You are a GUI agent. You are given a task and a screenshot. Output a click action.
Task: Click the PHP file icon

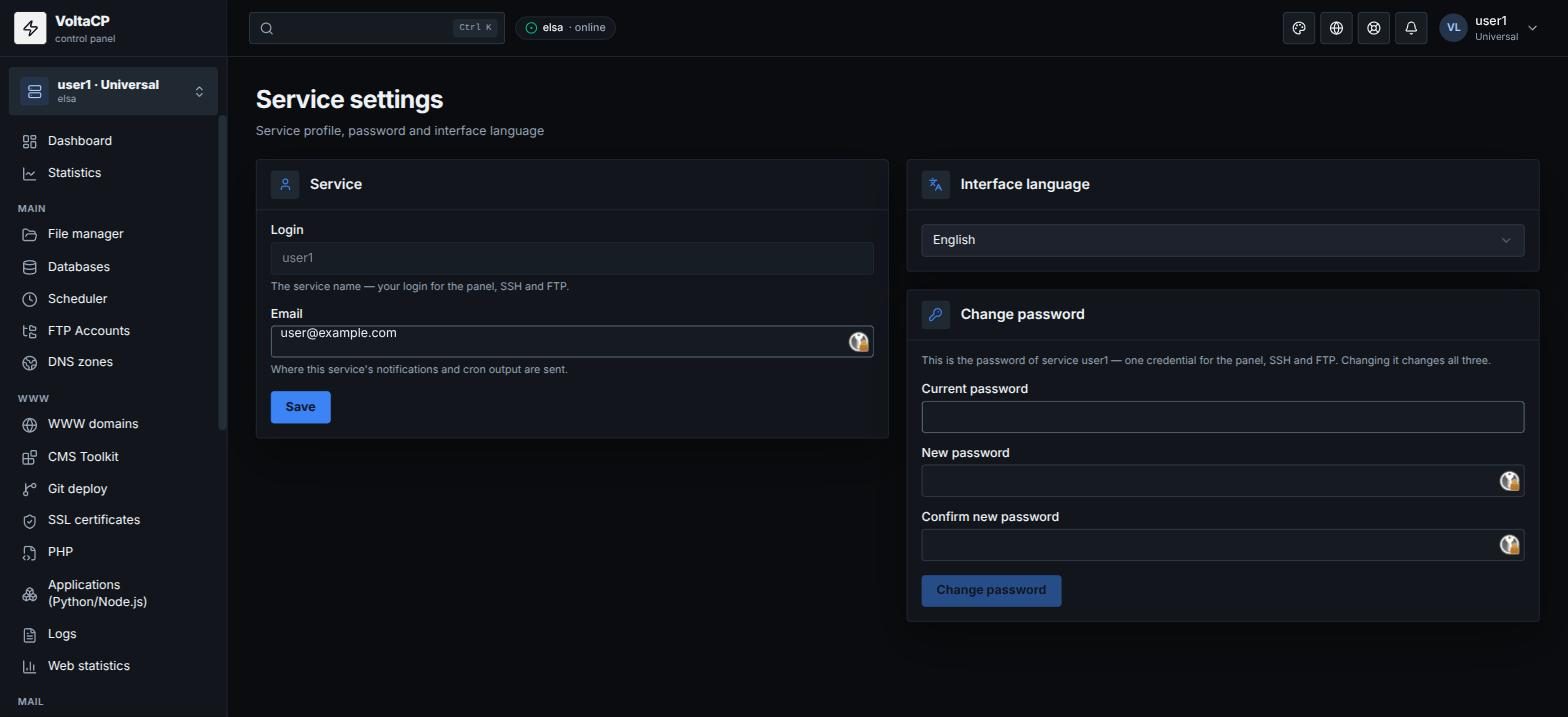click(30, 552)
